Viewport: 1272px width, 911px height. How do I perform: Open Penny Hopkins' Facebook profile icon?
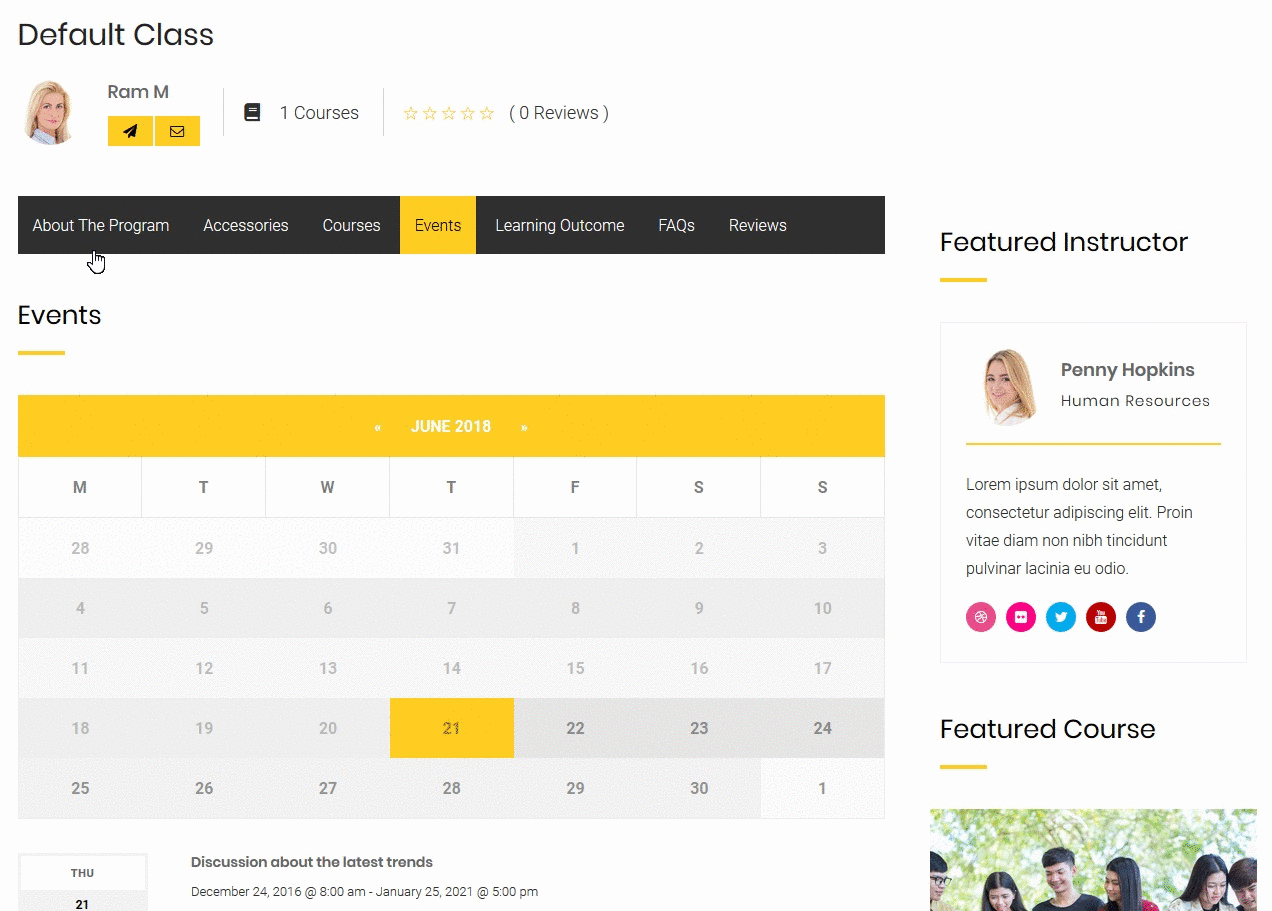(x=1141, y=617)
